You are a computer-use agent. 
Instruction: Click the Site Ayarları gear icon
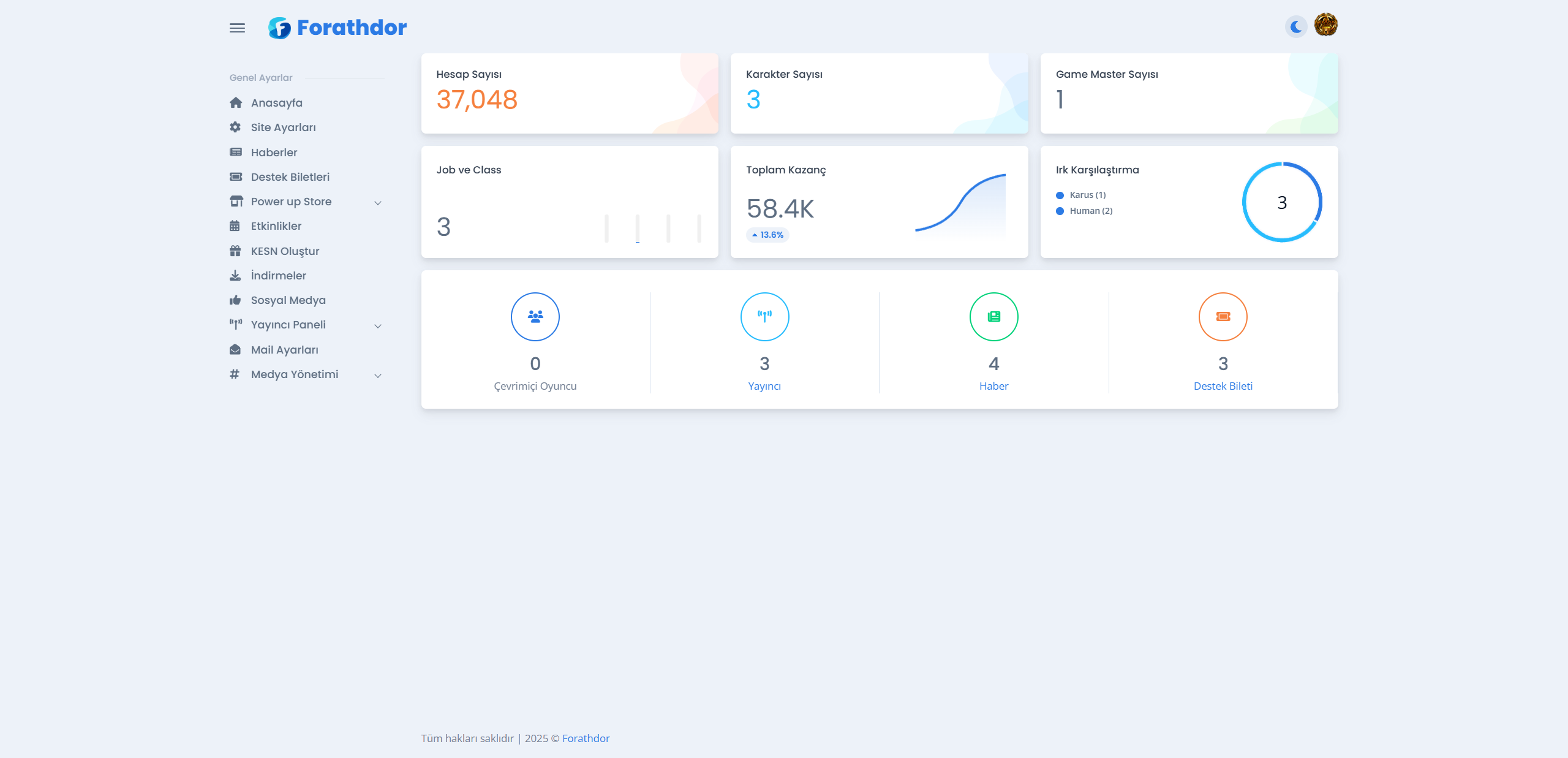tap(235, 127)
